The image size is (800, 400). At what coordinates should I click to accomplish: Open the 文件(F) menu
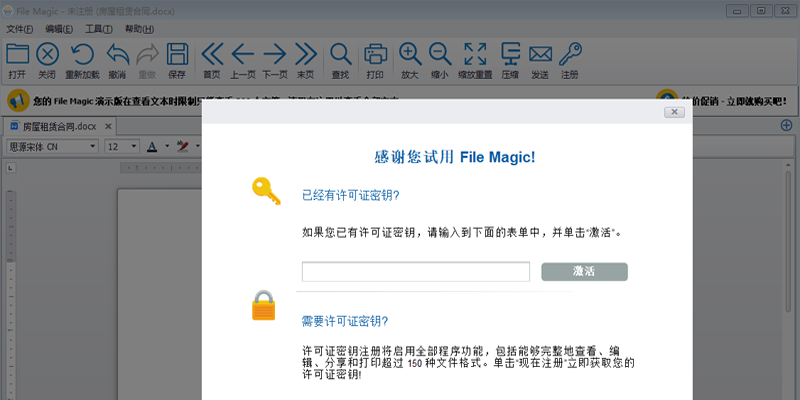point(19,29)
